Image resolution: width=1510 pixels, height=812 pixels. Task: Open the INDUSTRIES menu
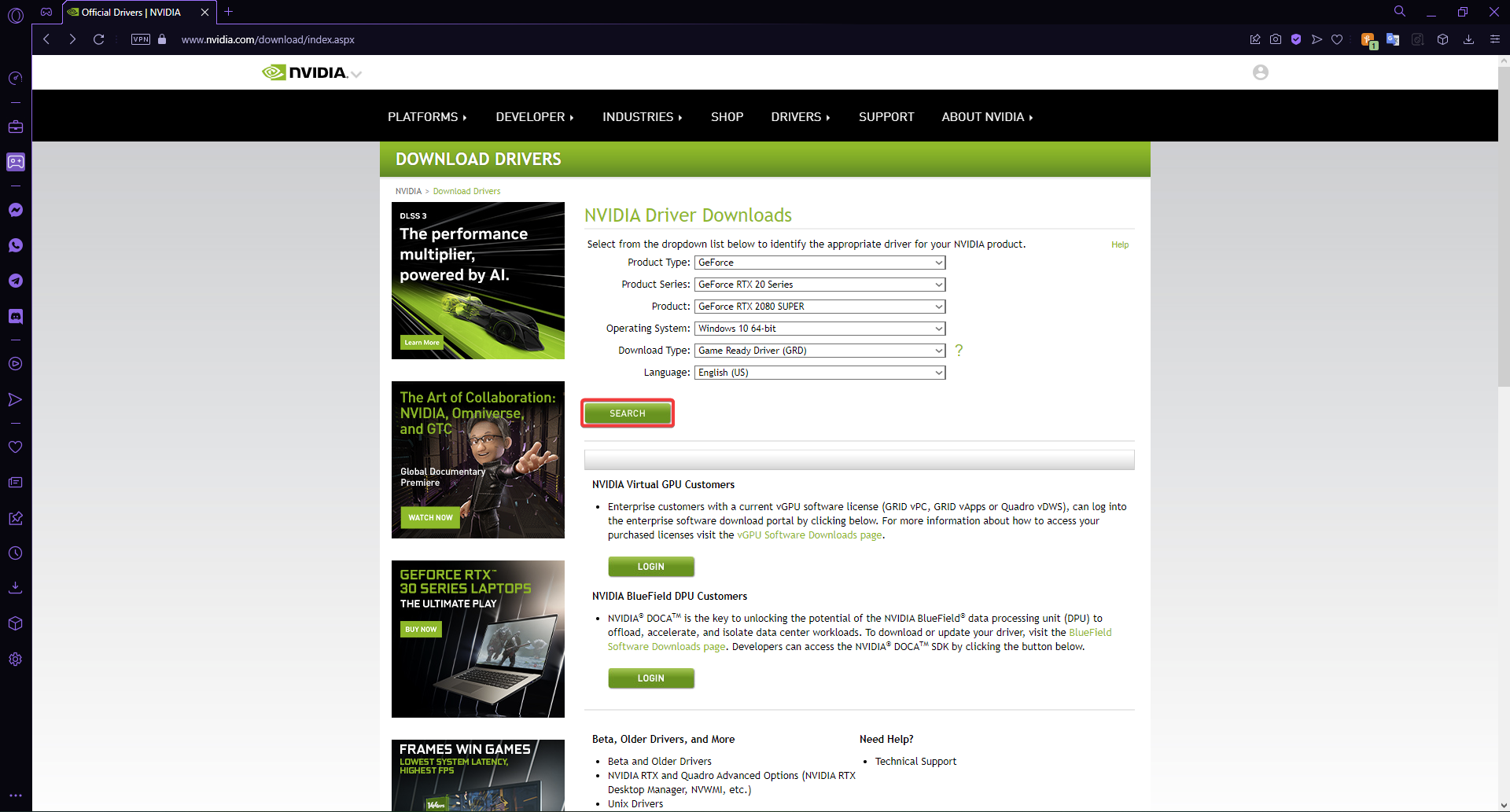(643, 117)
